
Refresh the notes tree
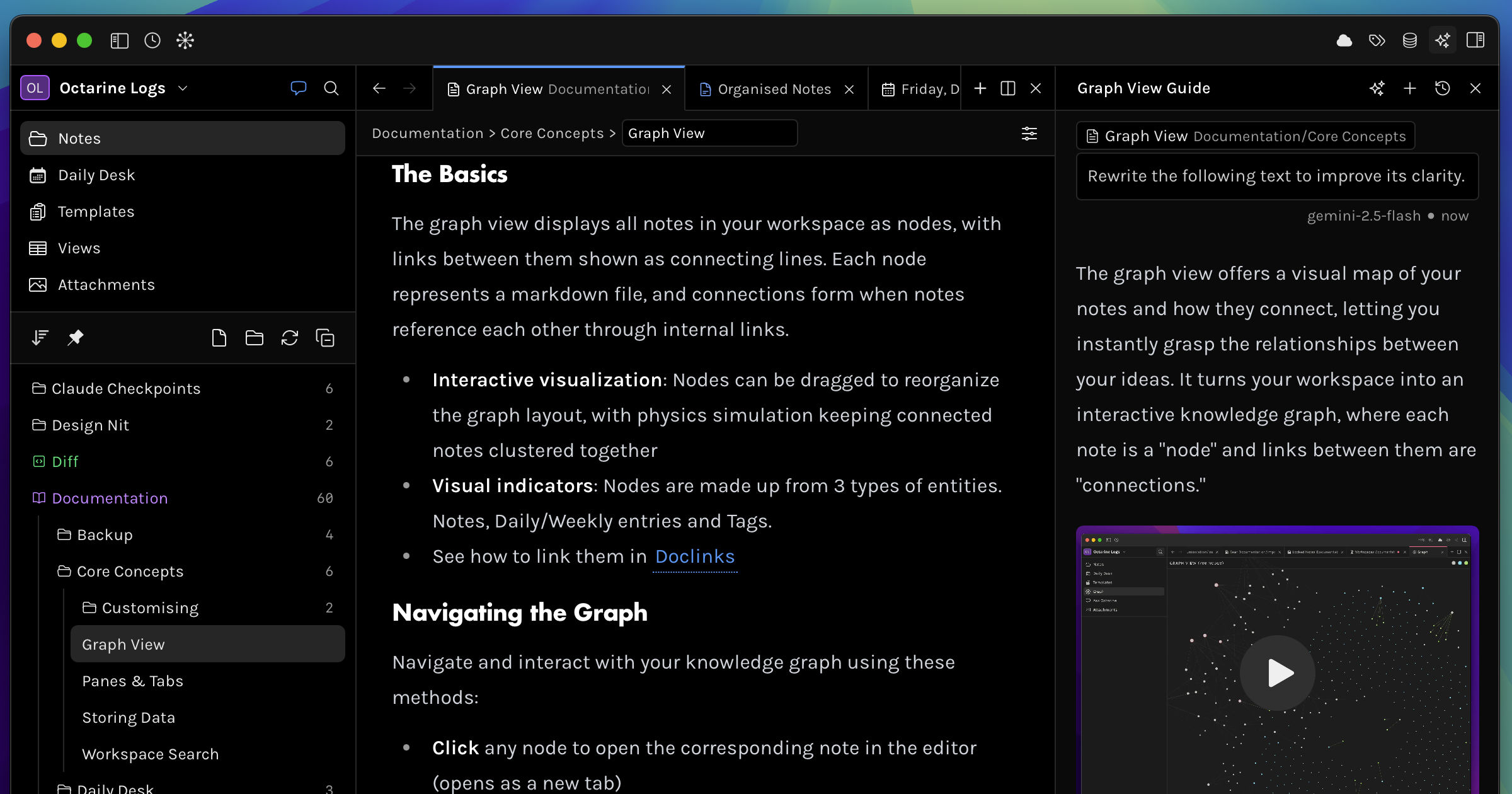[x=290, y=338]
